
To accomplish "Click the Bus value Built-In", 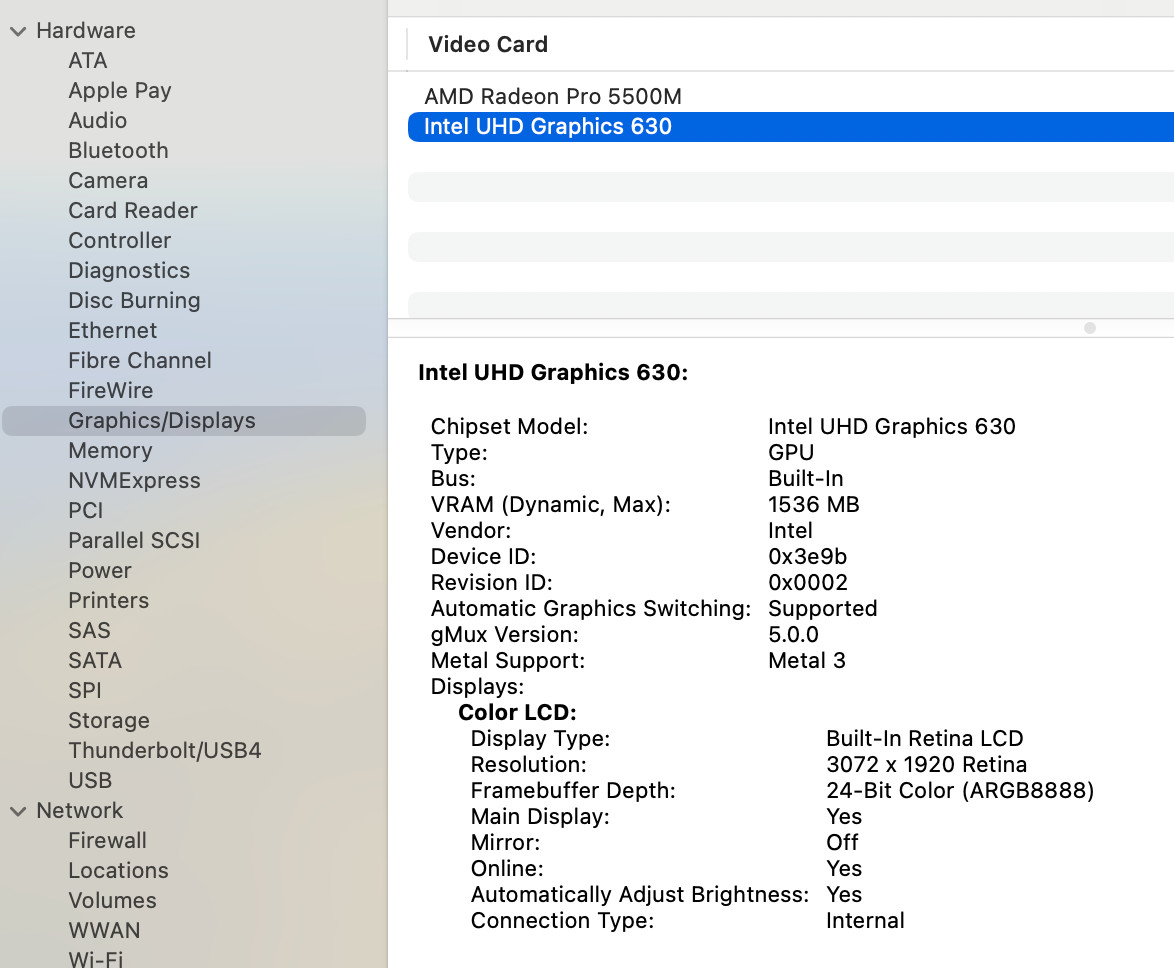I will coord(806,478).
